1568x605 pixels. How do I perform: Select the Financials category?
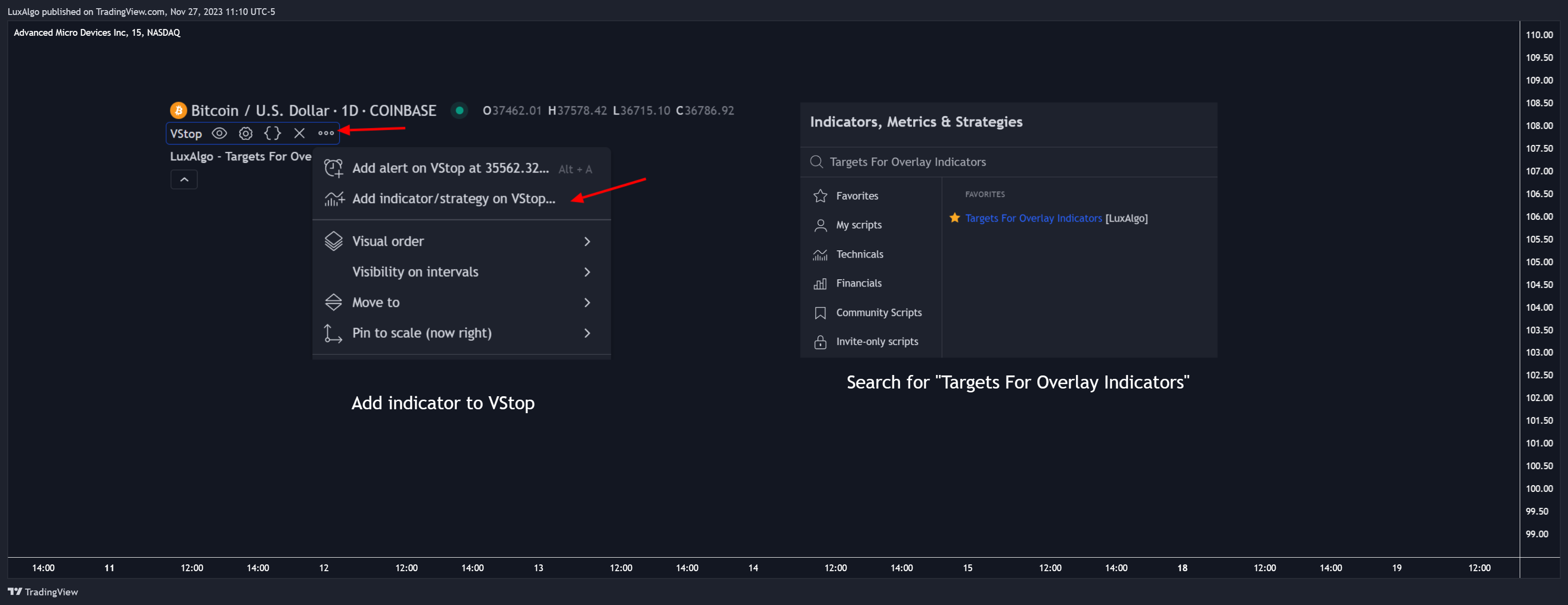click(x=858, y=283)
